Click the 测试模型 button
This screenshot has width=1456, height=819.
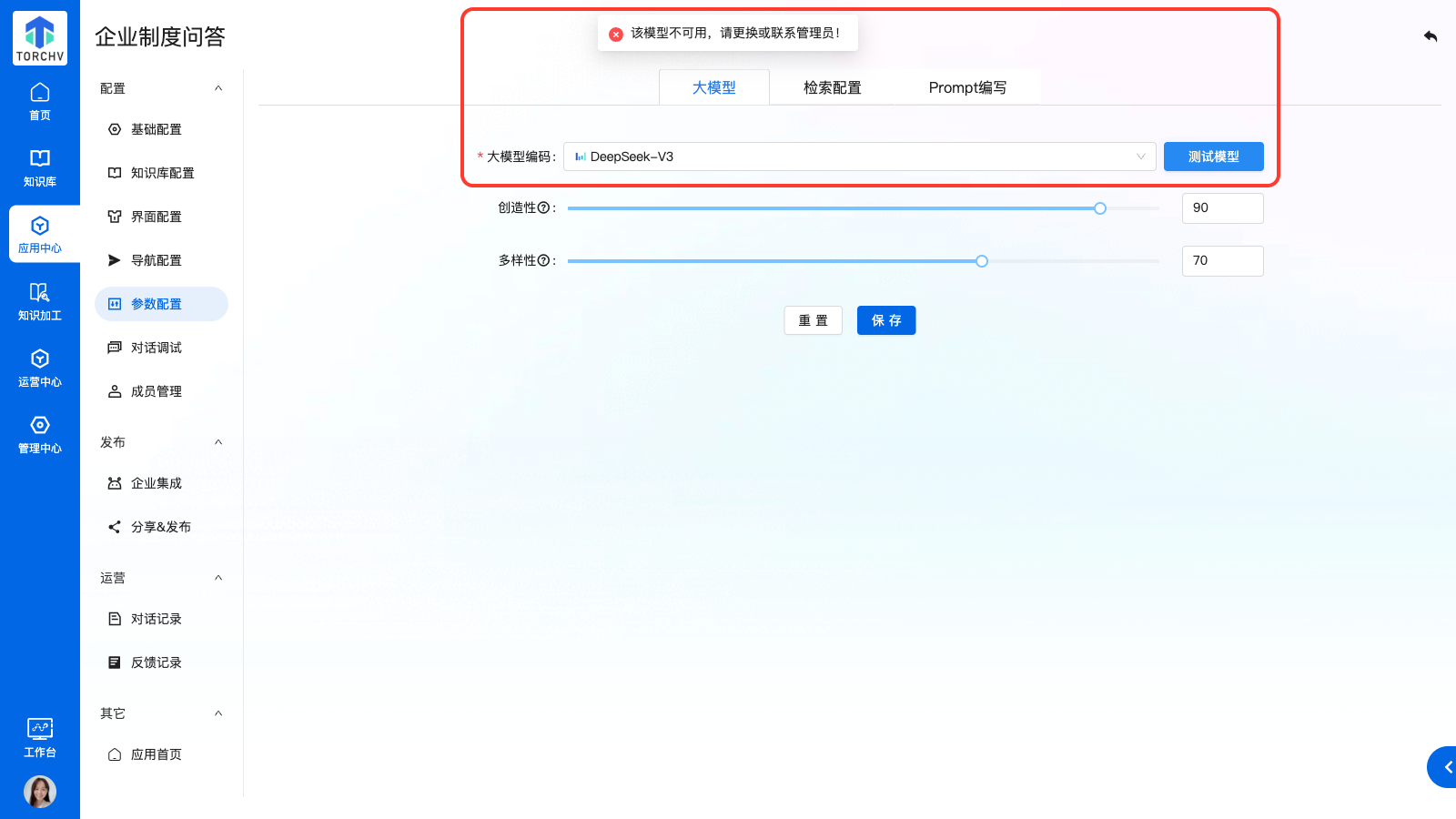tap(1213, 157)
